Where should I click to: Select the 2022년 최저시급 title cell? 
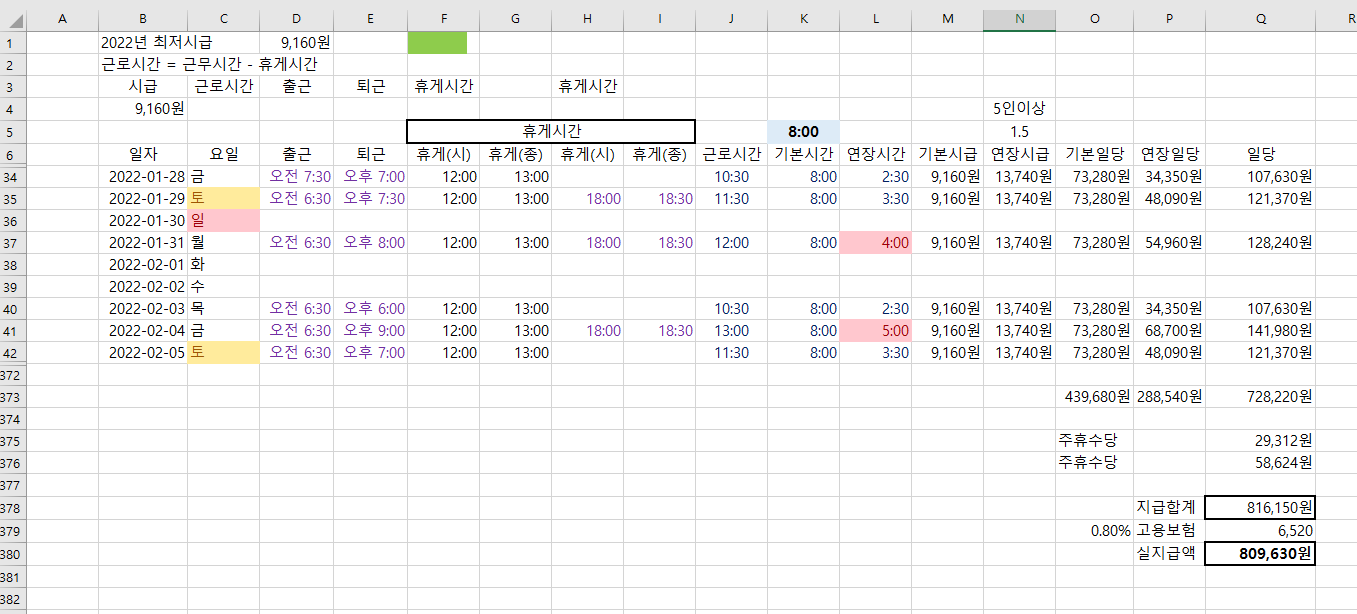(x=157, y=43)
